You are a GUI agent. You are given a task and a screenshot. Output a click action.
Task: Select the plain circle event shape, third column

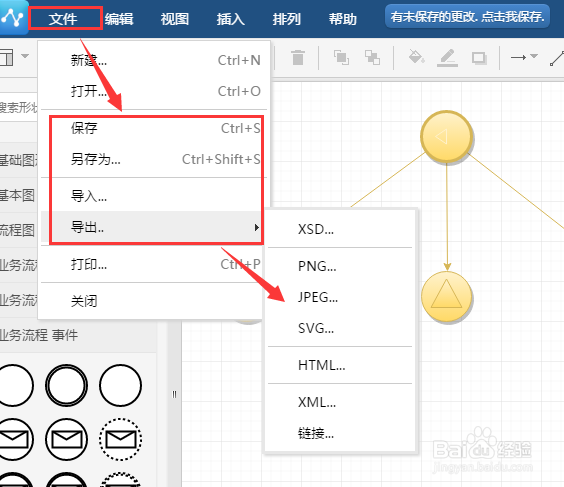coord(120,385)
